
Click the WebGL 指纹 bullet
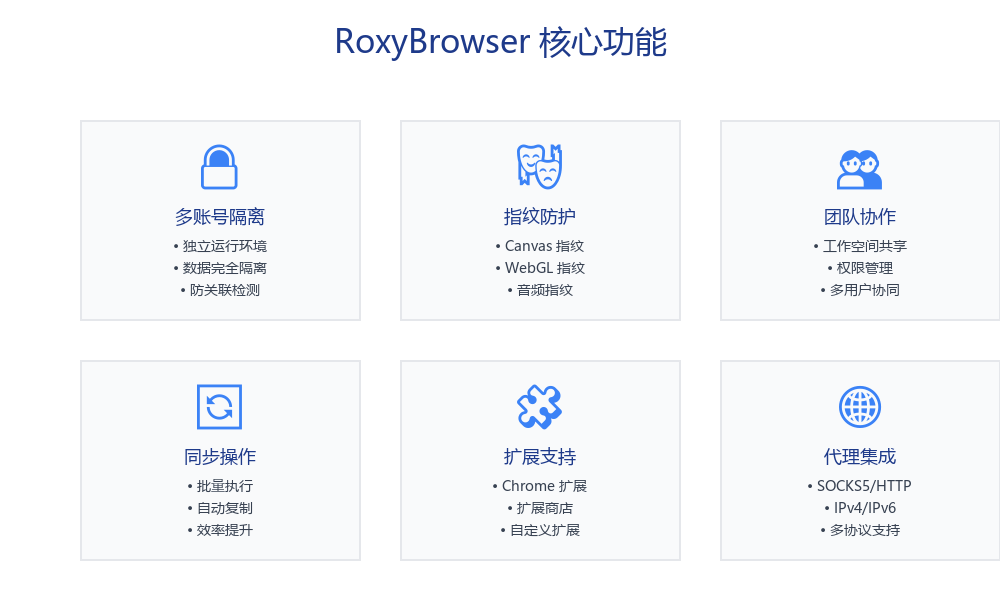pos(540,268)
